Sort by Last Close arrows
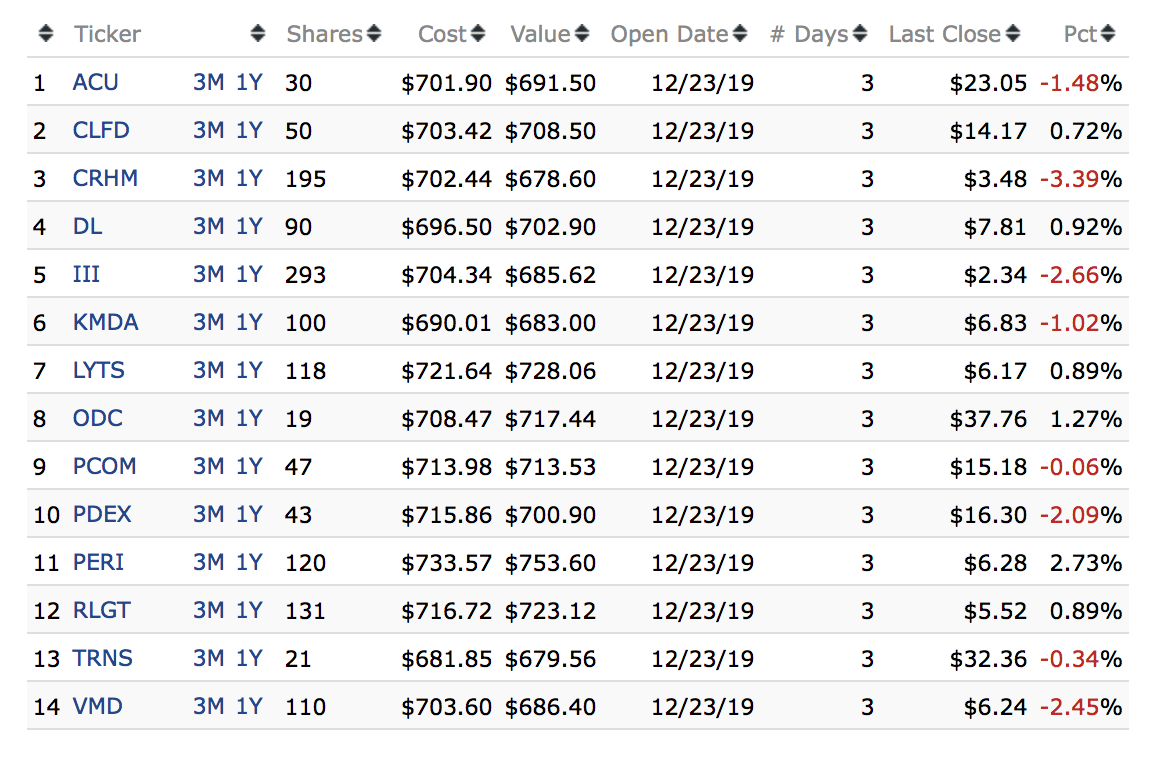 click(x=1013, y=34)
